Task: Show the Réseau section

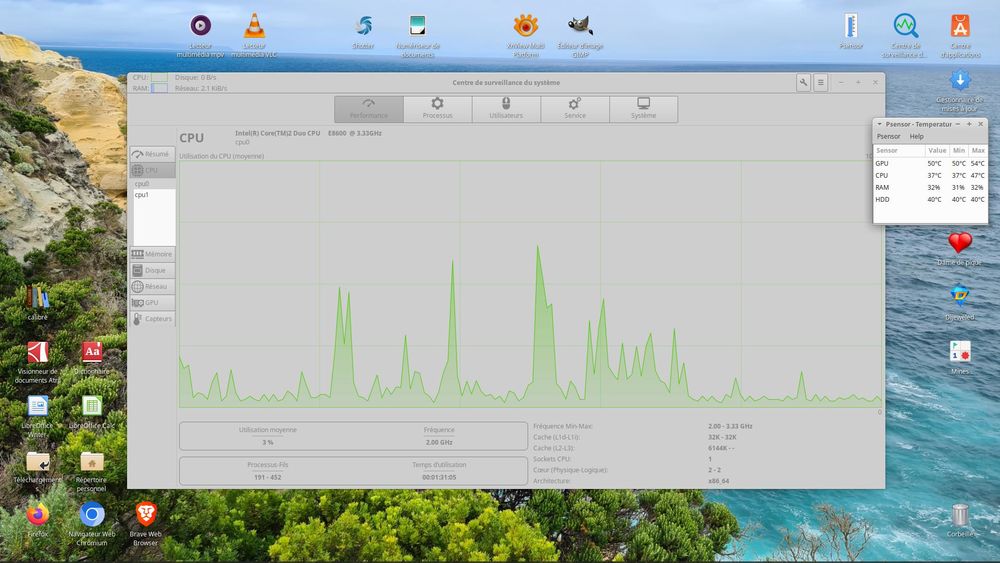Action: pyautogui.click(x=152, y=286)
